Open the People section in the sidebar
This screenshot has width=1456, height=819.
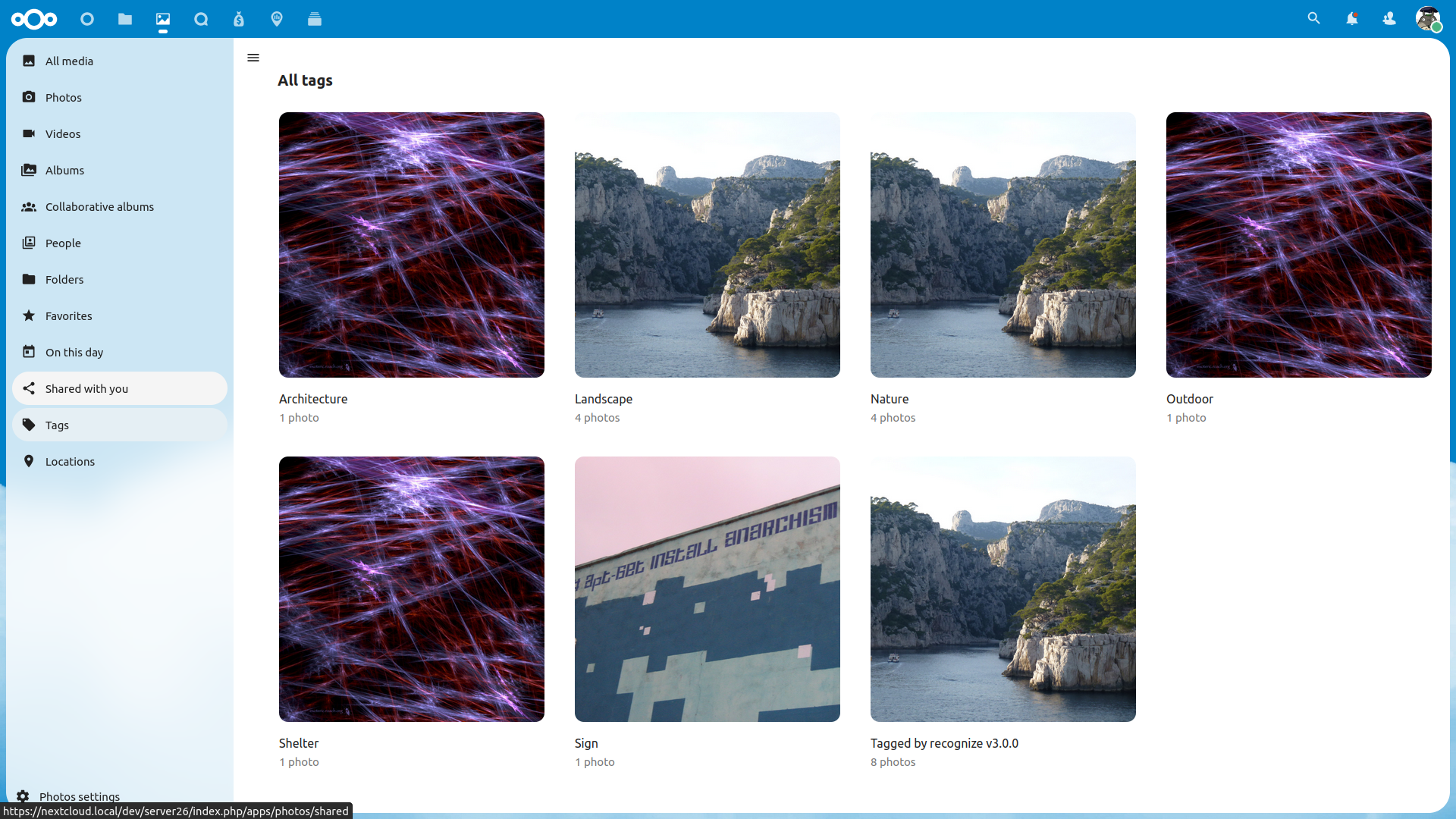coord(63,243)
